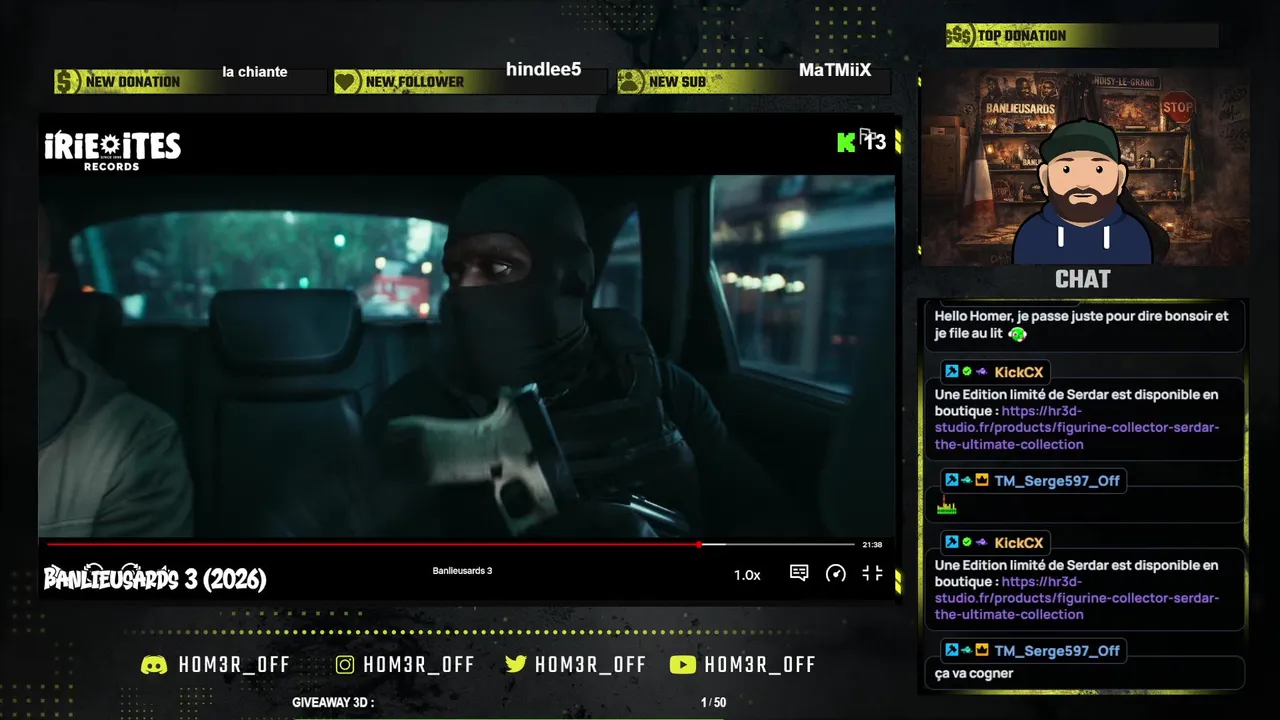
Task: Open the playback speed gauge icon
Action: (836, 573)
